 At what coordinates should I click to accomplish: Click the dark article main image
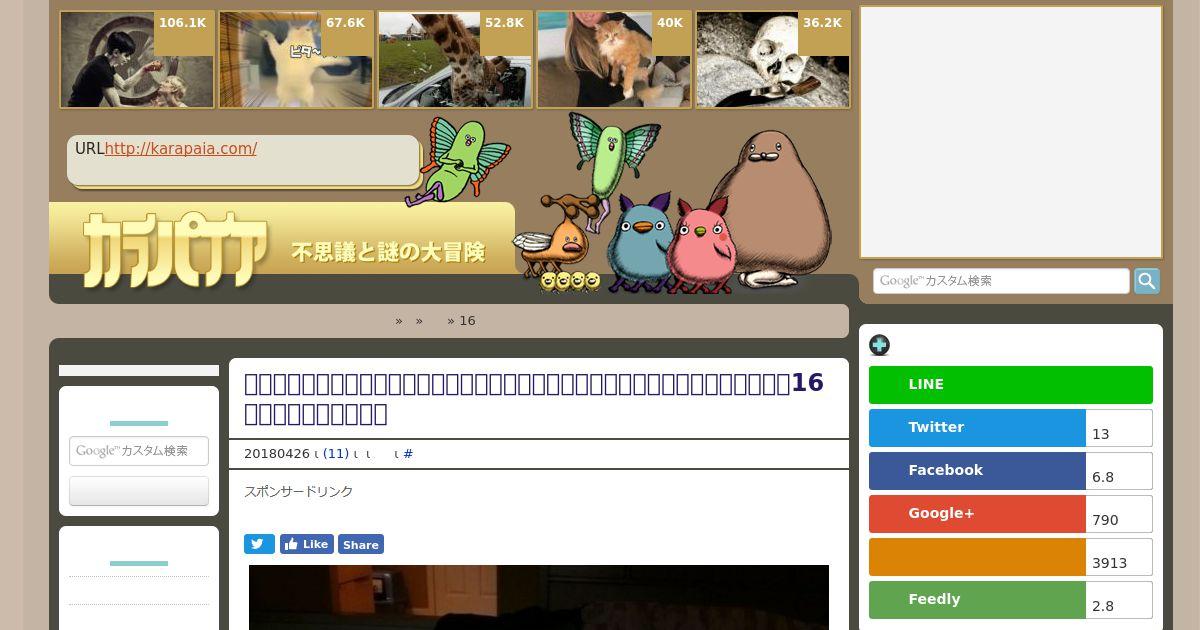pyautogui.click(x=539, y=597)
